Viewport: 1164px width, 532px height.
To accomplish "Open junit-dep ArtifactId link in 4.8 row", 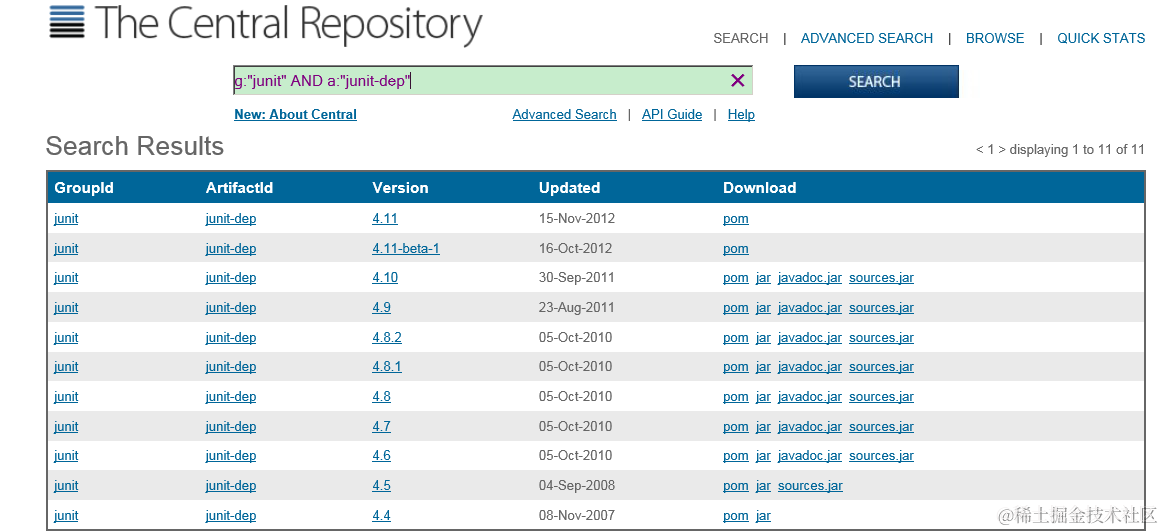I will tap(231, 396).
